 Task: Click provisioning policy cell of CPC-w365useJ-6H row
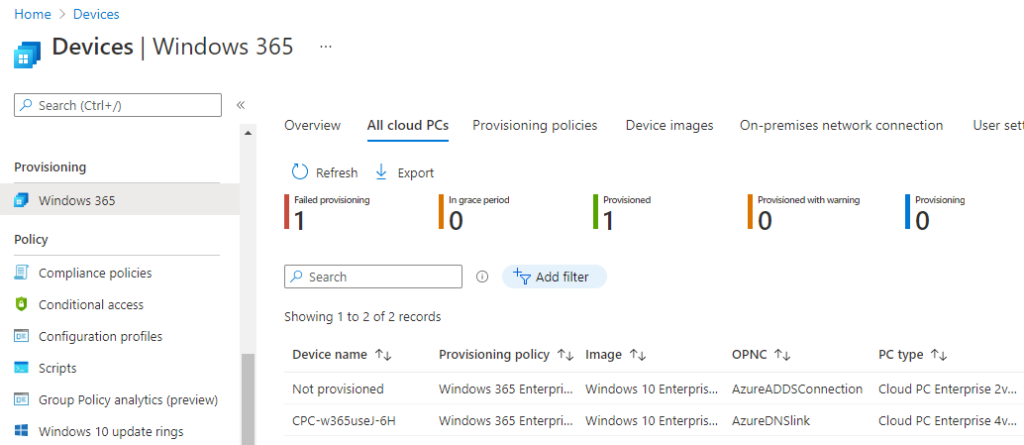[x=506, y=421]
